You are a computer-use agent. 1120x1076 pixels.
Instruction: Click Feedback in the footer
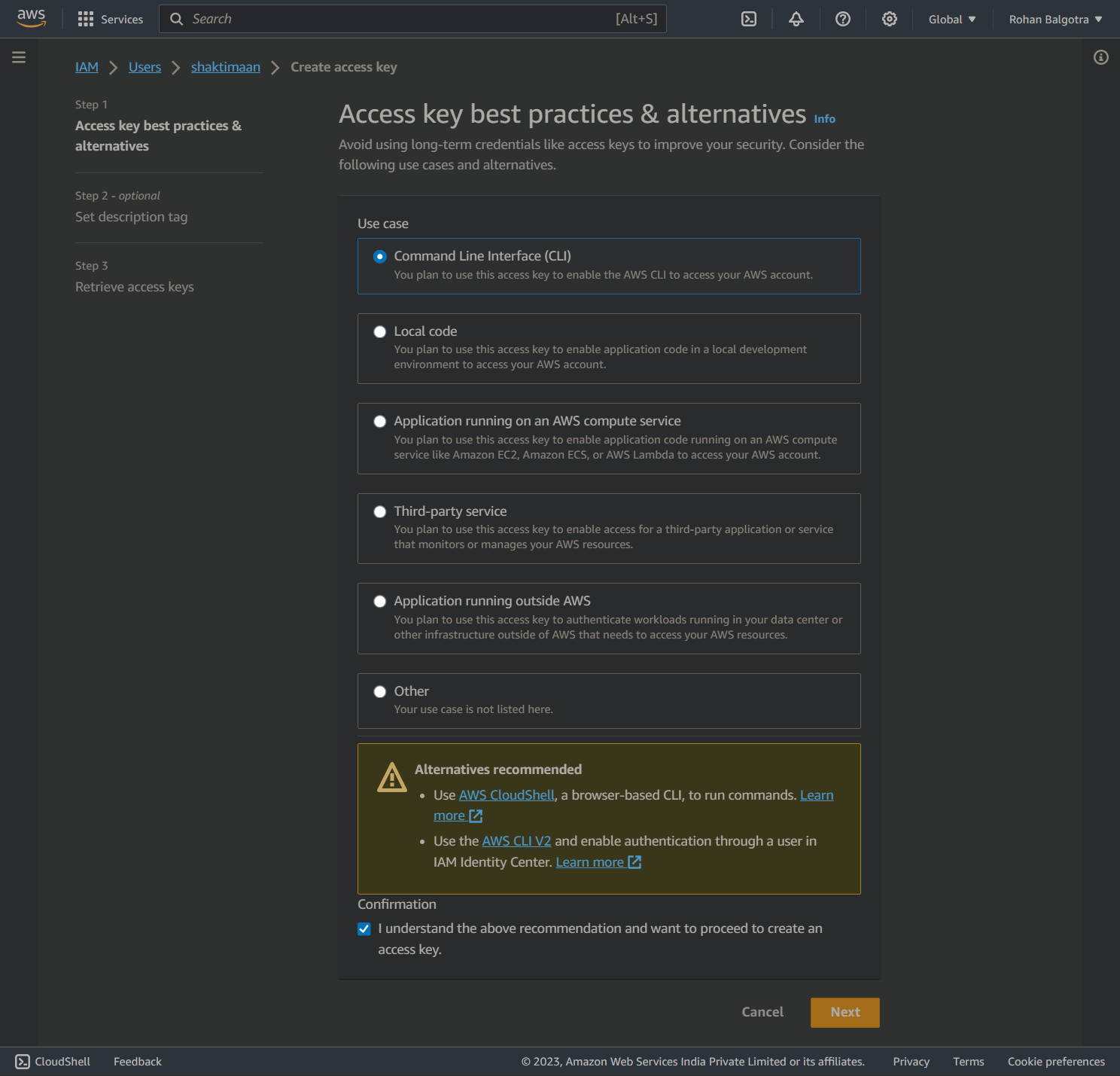pyautogui.click(x=138, y=1062)
